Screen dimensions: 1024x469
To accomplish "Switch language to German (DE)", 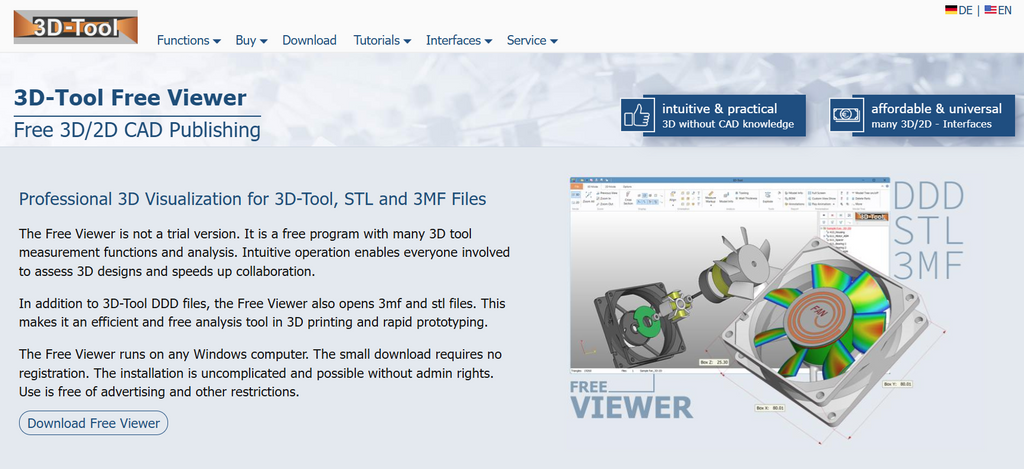I will [959, 10].
